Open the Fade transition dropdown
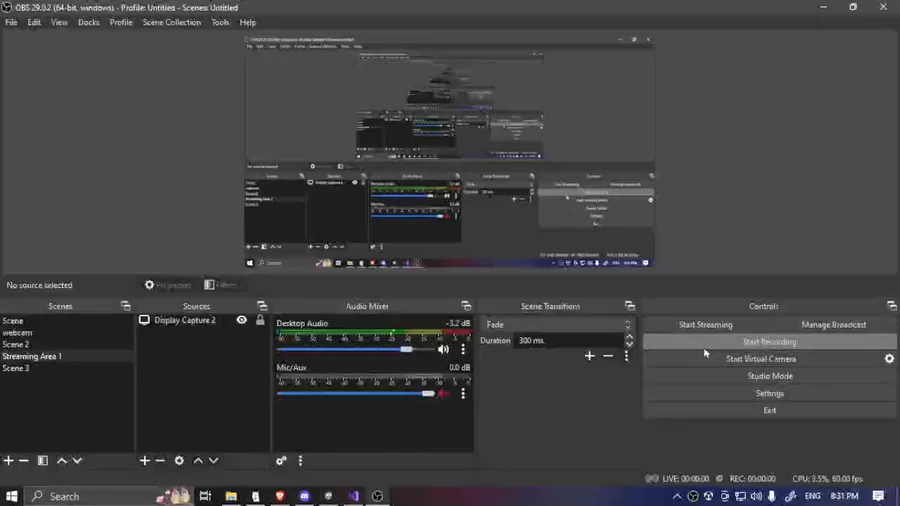 pos(557,325)
